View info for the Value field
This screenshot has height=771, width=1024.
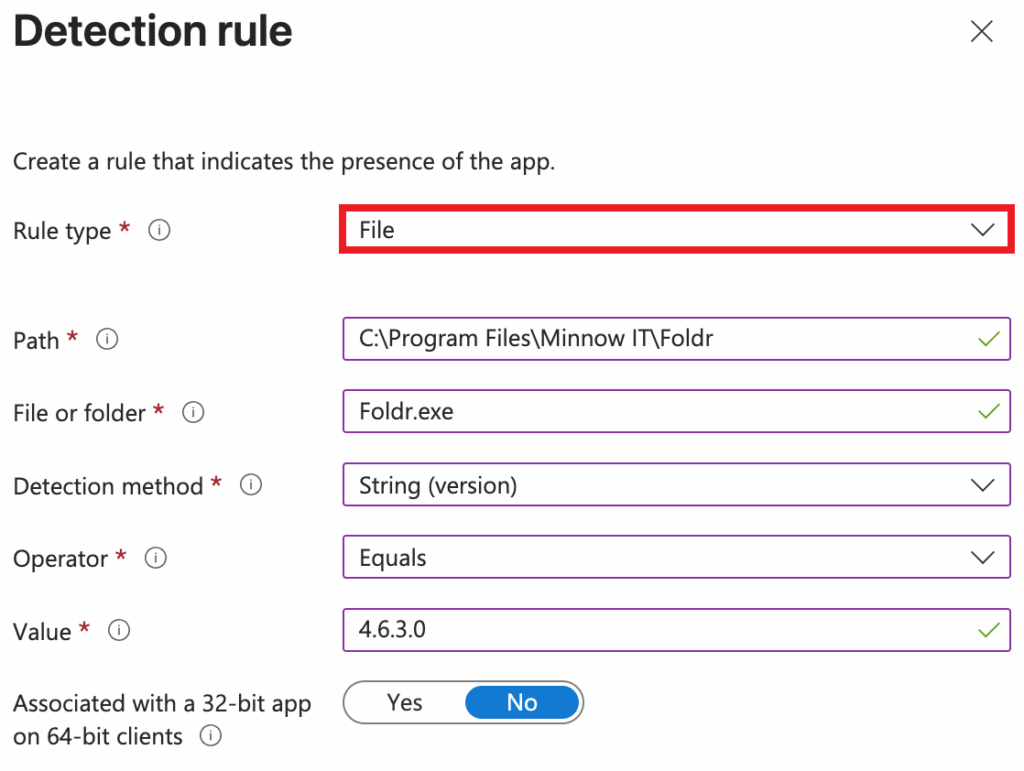click(118, 631)
